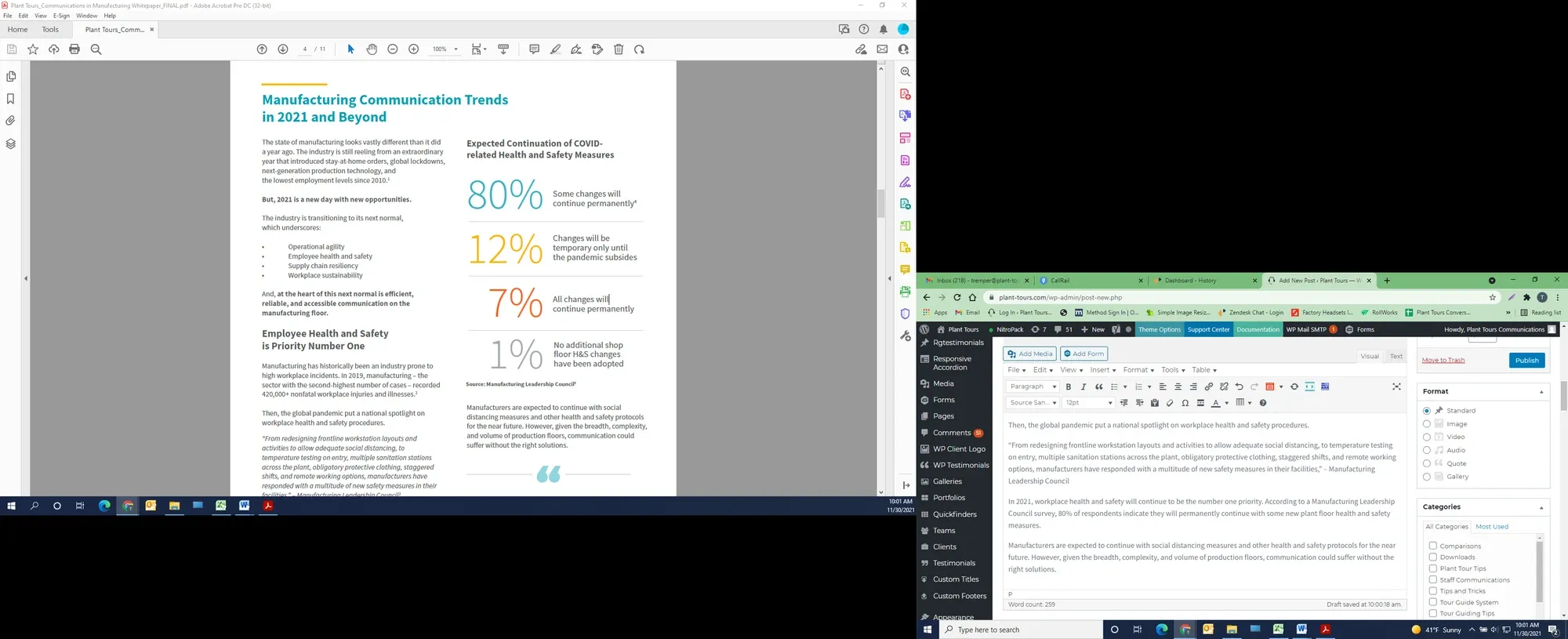
Task: Click the Acrobat highlight text tool
Action: (x=555, y=49)
